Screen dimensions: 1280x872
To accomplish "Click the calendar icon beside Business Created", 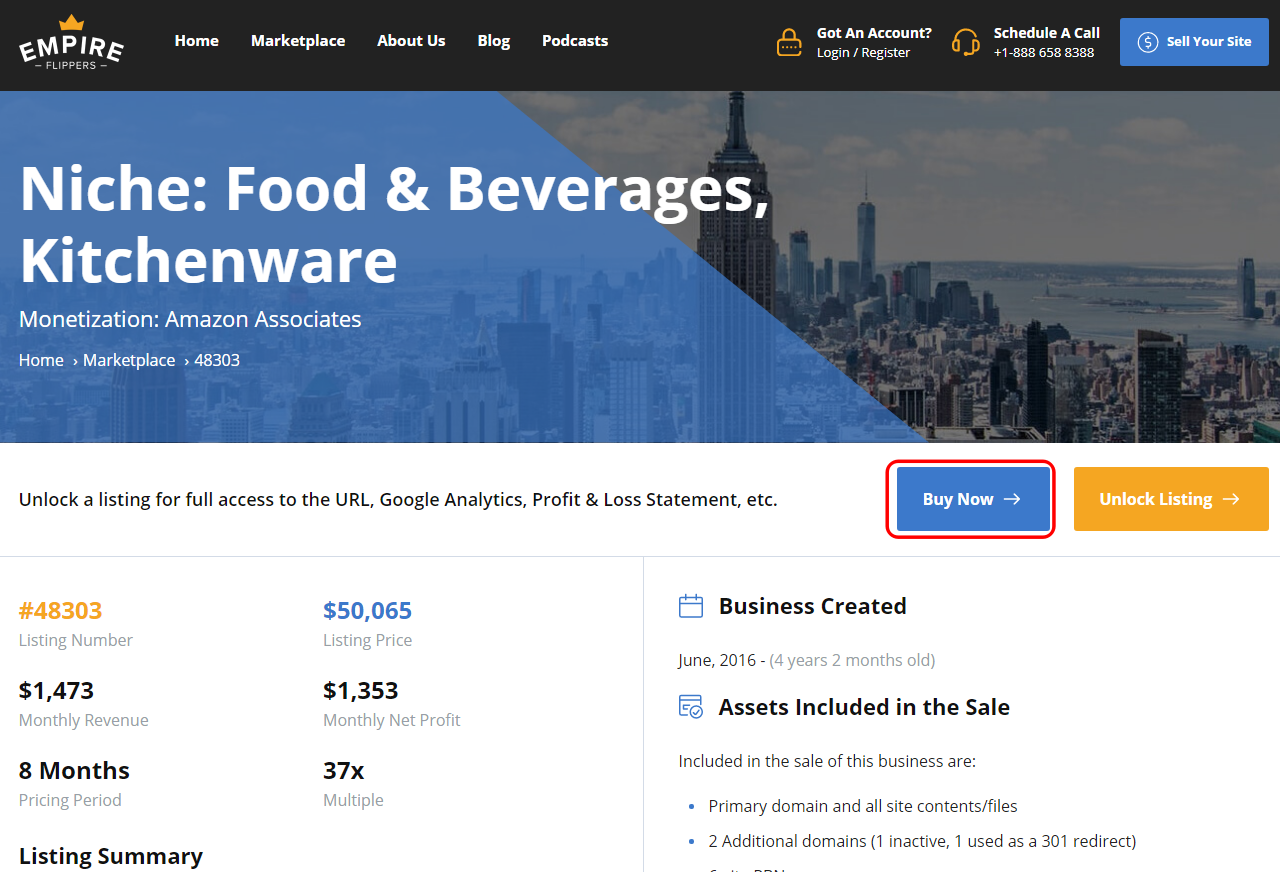I will (x=691, y=606).
